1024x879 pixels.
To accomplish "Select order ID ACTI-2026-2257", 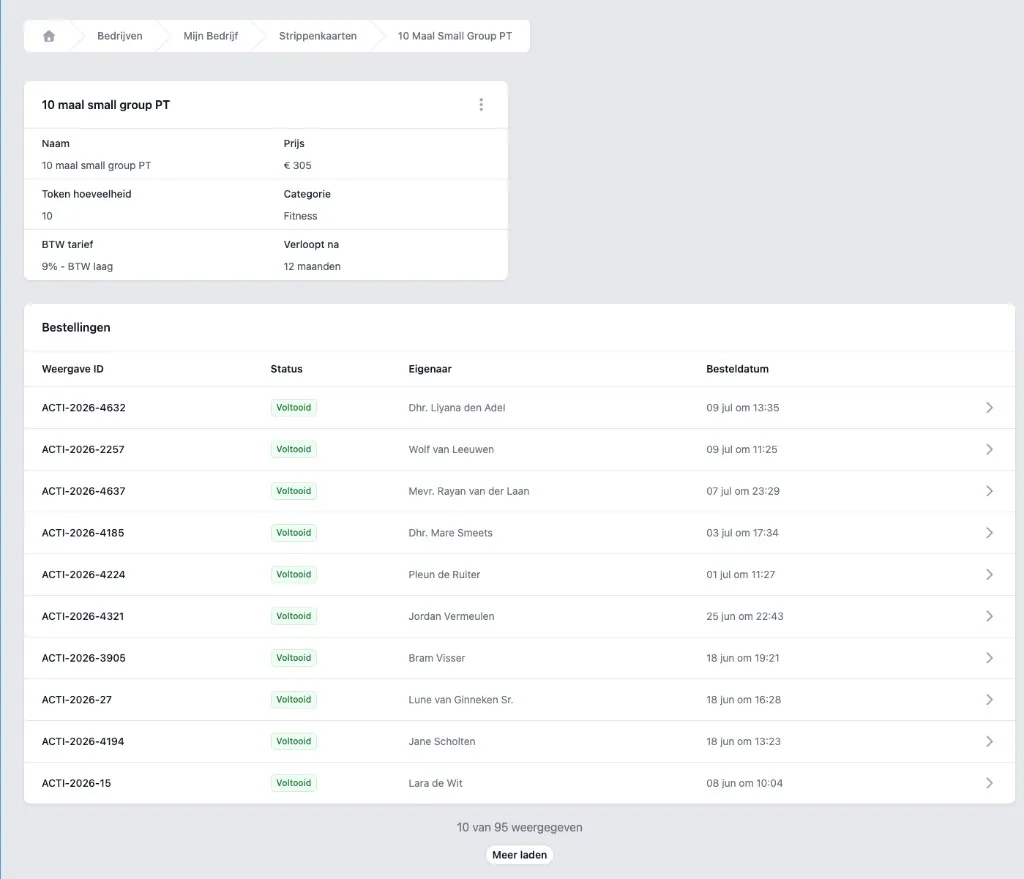I will (83, 449).
